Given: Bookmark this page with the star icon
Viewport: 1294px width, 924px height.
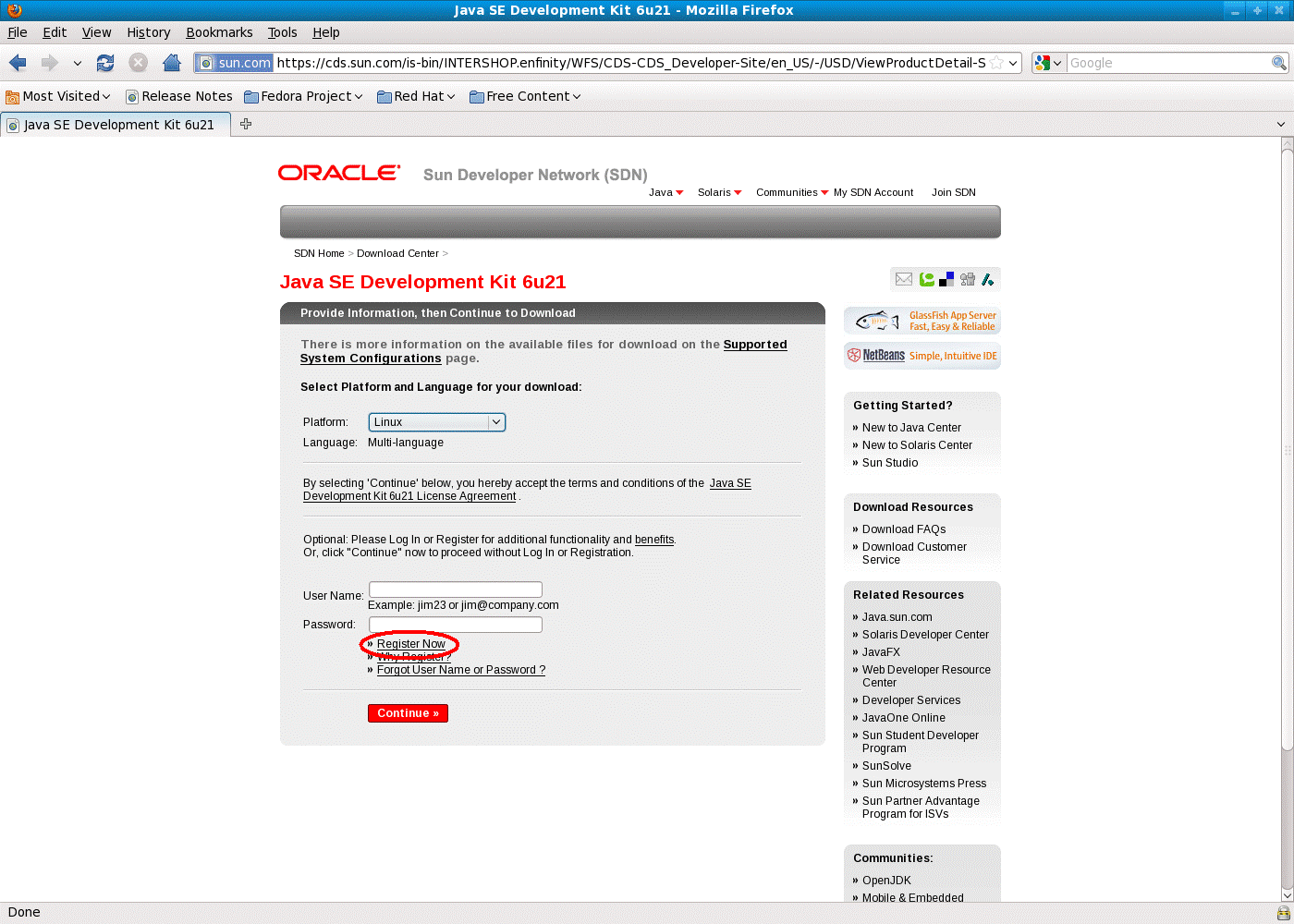Looking at the screenshot, I should coord(996,63).
